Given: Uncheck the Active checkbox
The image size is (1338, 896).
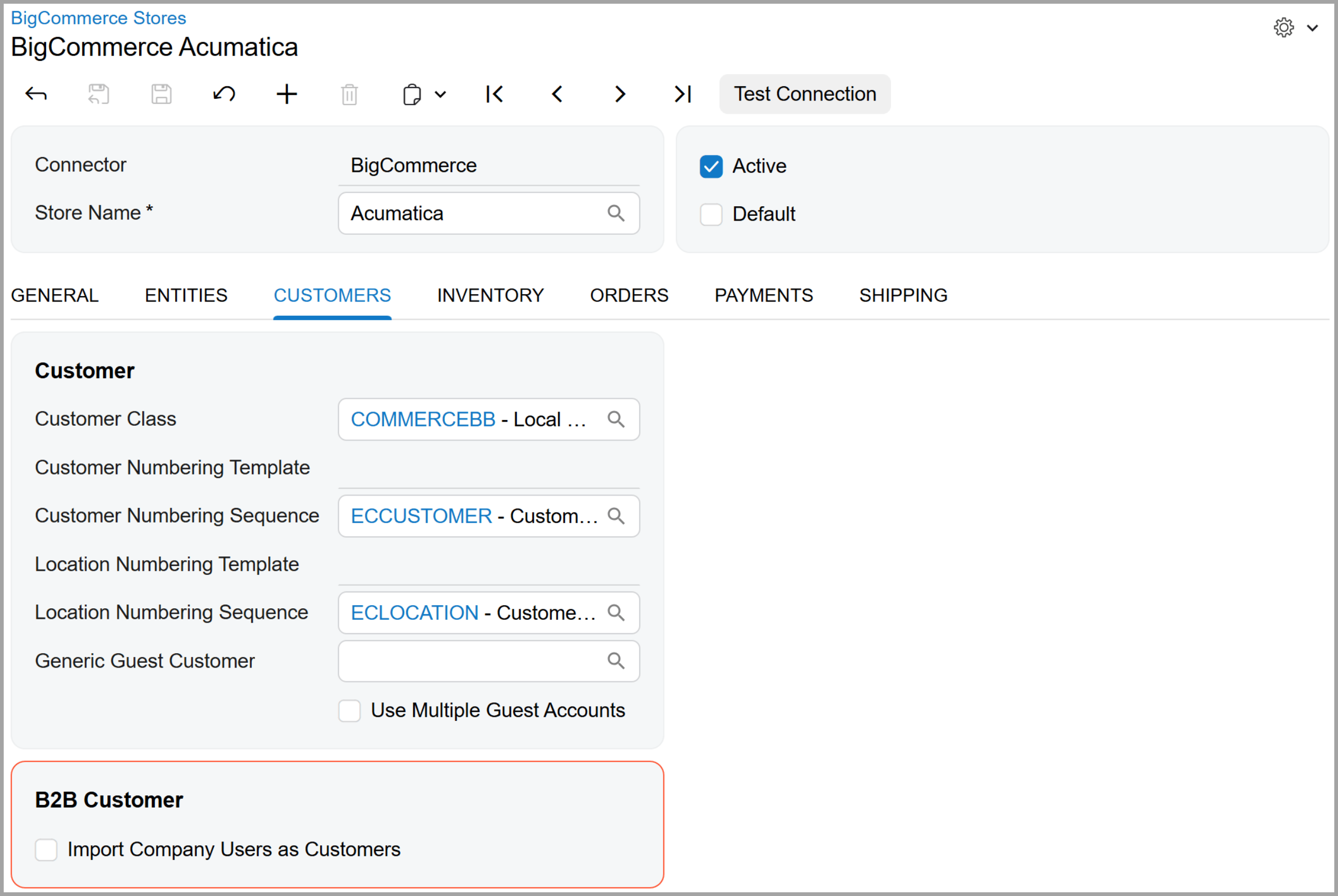Looking at the screenshot, I should tap(711, 166).
